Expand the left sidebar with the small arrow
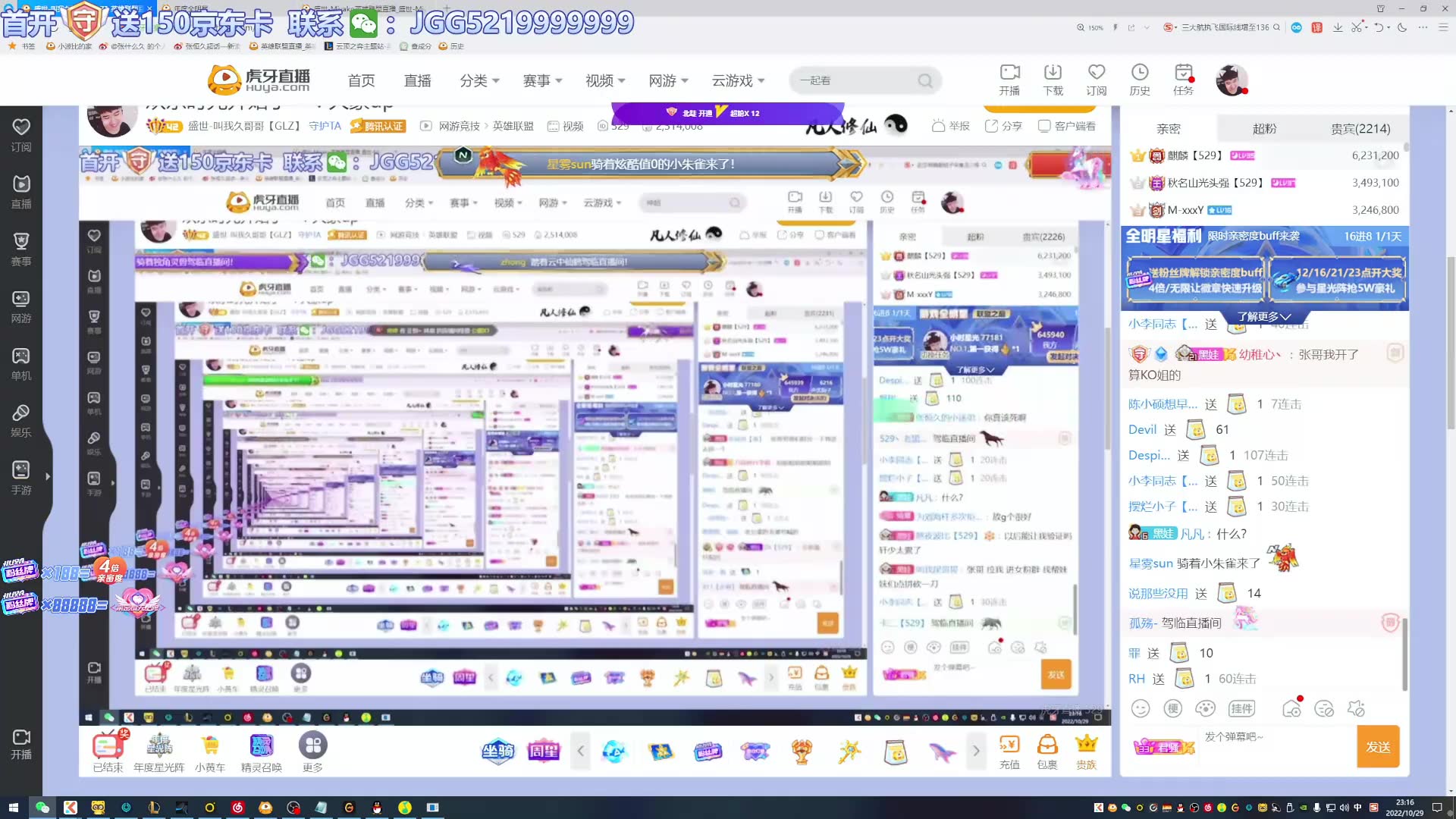The image size is (1456, 819). [48, 476]
